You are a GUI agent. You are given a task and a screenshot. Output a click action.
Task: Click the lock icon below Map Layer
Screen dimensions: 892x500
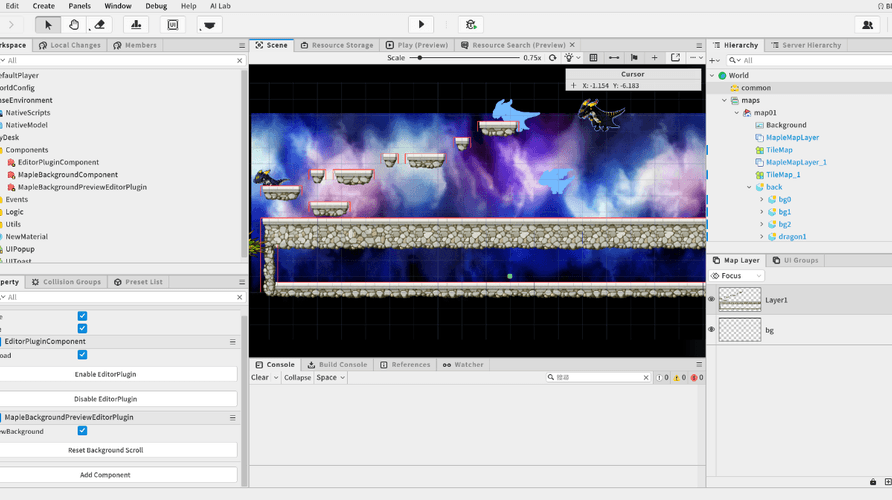(x=873, y=482)
